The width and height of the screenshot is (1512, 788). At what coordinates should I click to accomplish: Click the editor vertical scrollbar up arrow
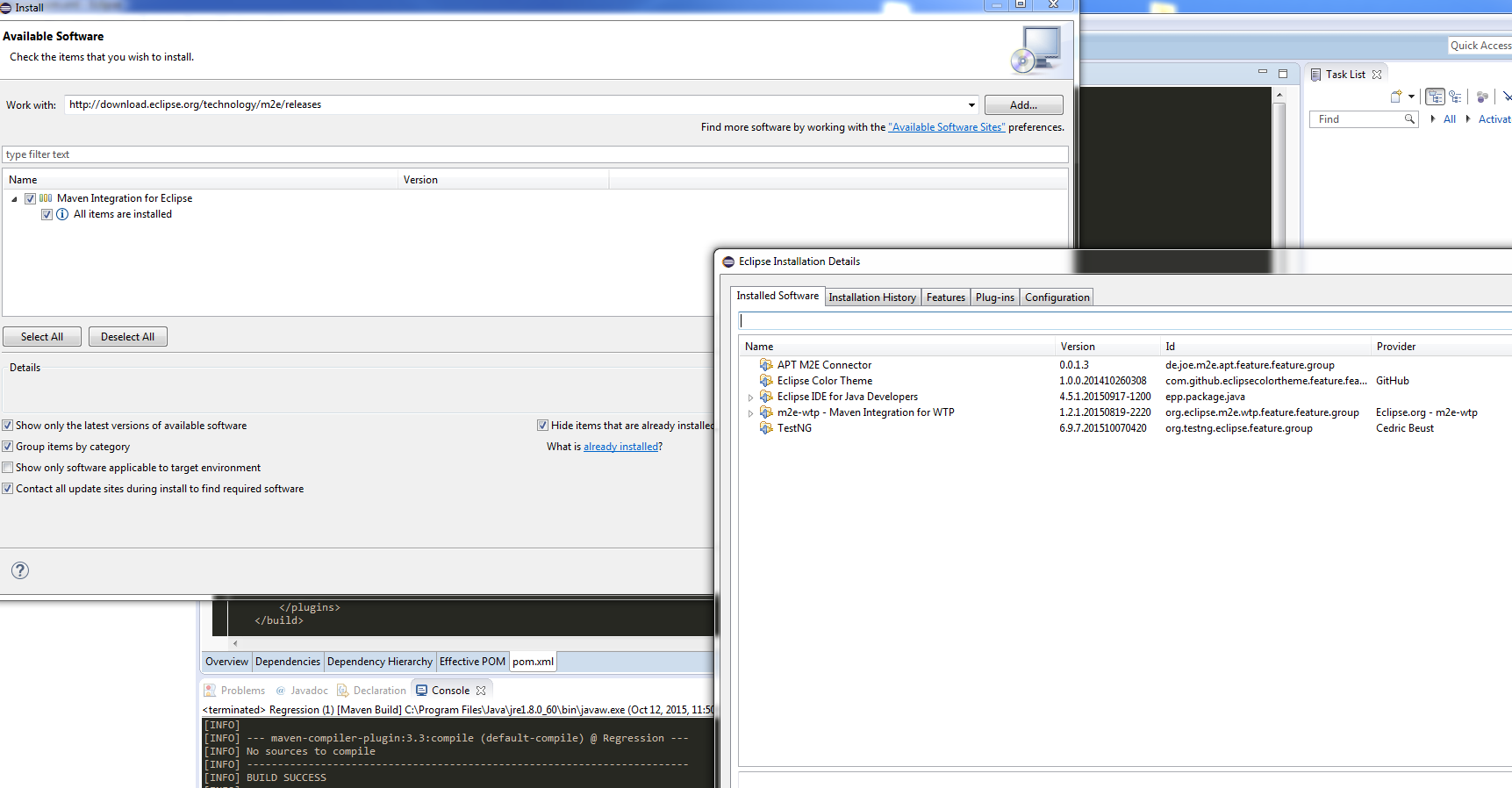1279,95
